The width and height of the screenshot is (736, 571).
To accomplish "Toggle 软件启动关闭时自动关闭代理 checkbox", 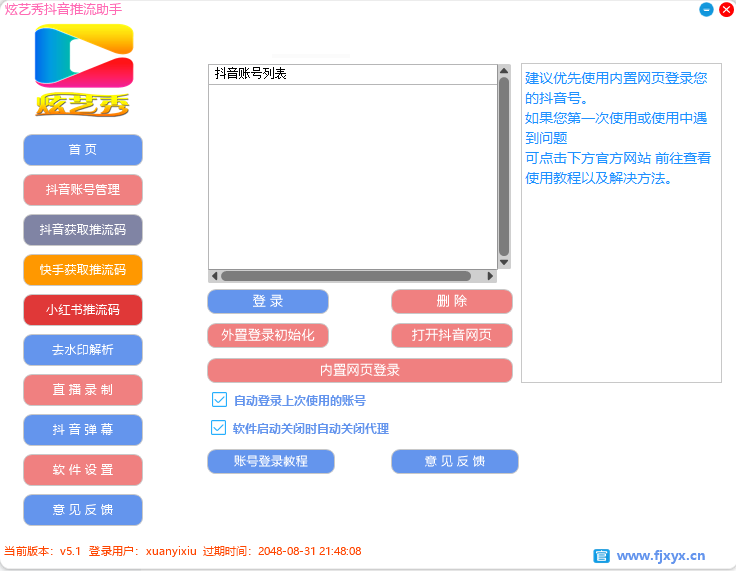I will (219, 428).
